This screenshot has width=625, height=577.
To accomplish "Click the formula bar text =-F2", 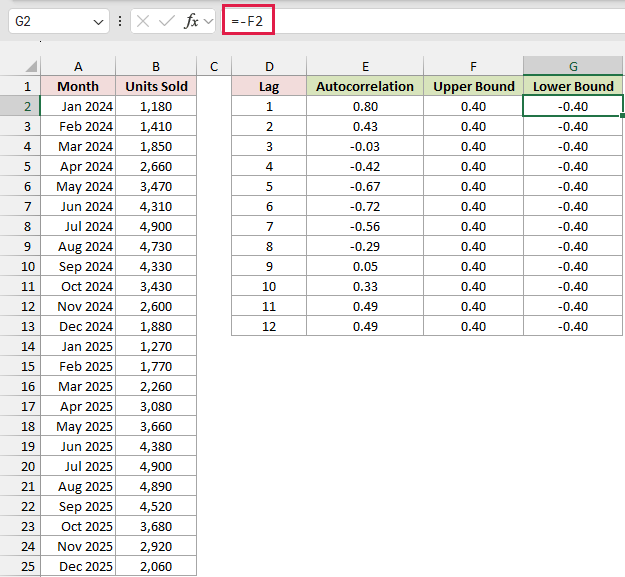I will click(247, 21).
